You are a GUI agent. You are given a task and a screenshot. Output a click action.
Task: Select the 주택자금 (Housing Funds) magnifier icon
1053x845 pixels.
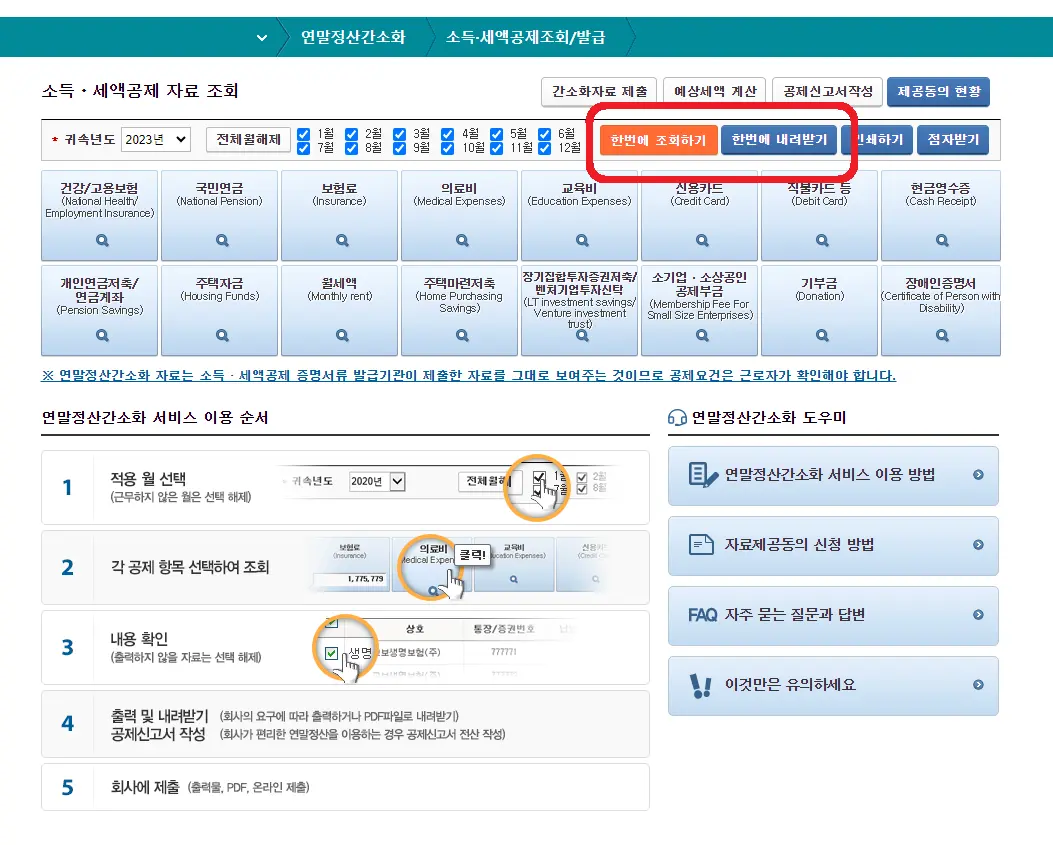pos(219,334)
